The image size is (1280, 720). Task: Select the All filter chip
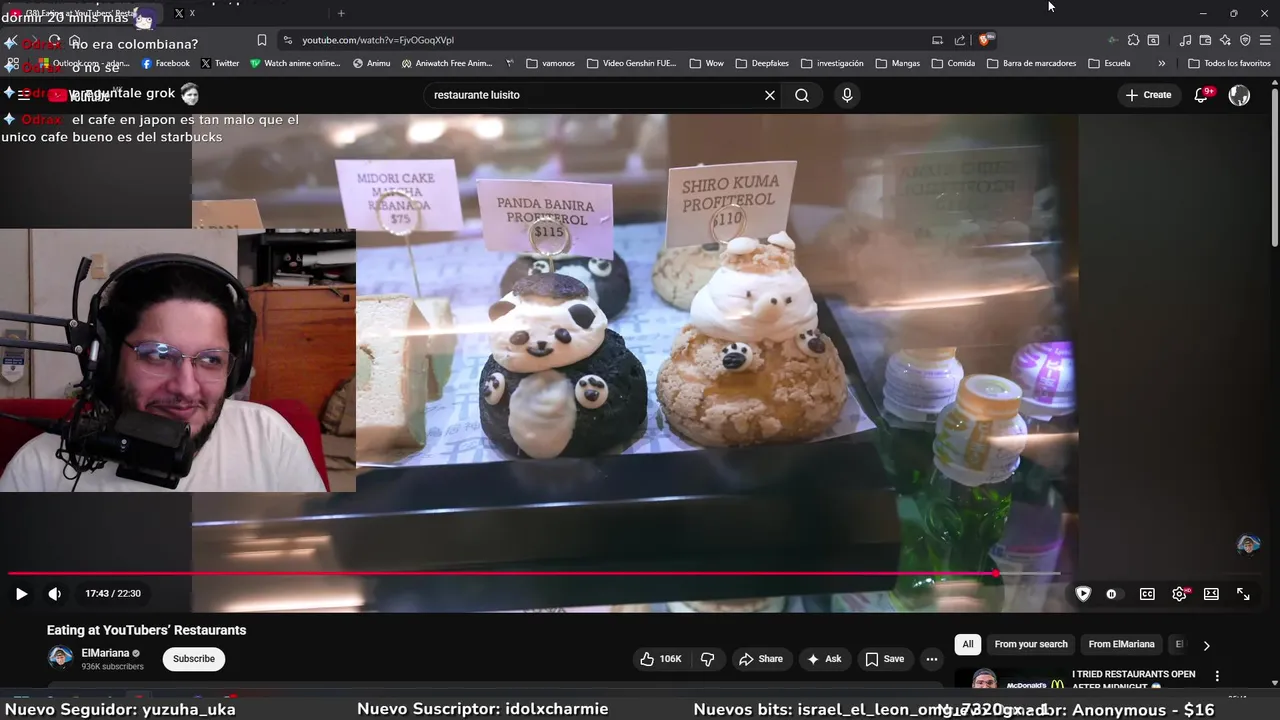(x=968, y=644)
